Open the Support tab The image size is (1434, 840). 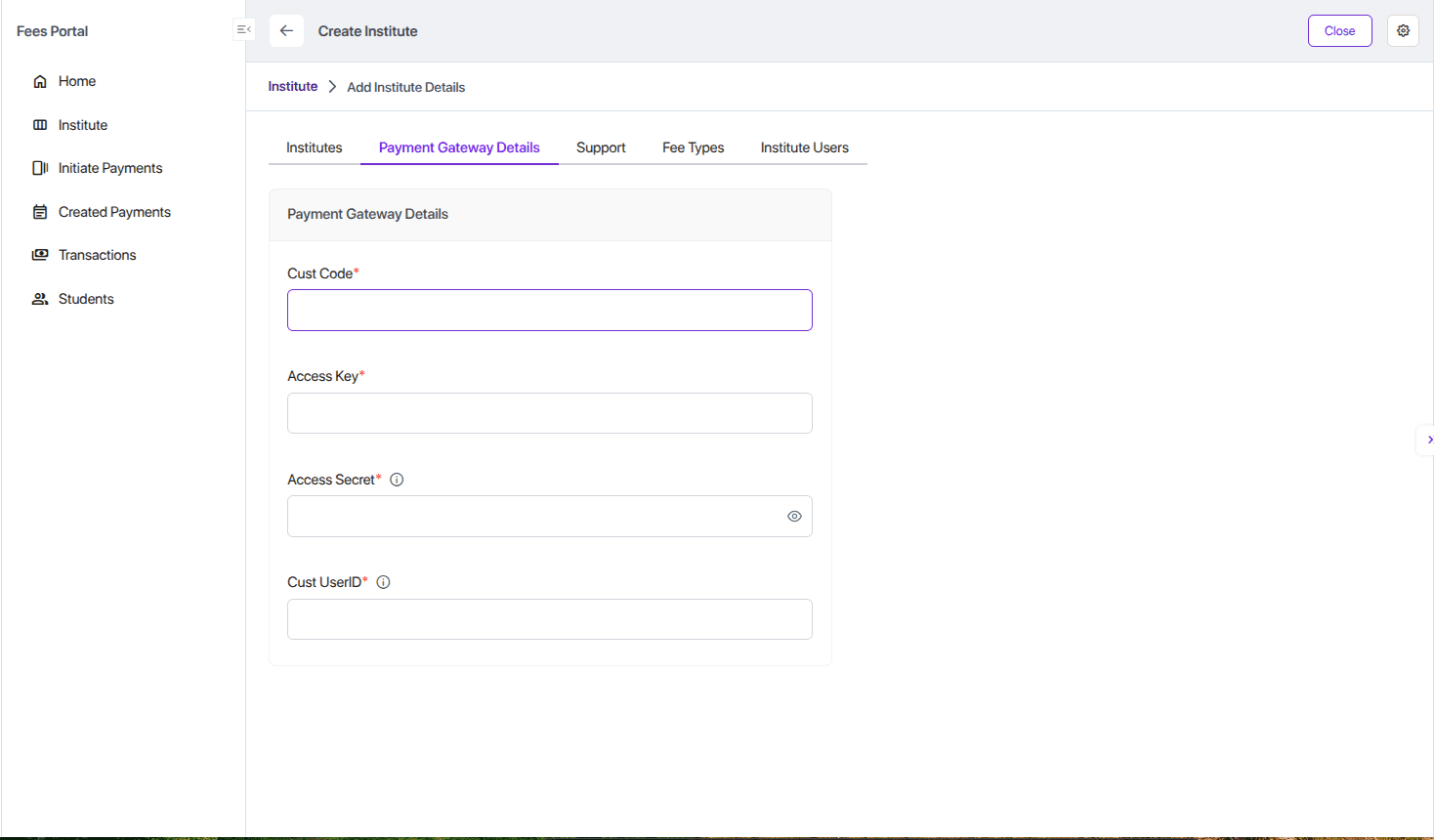pyautogui.click(x=601, y=147)
